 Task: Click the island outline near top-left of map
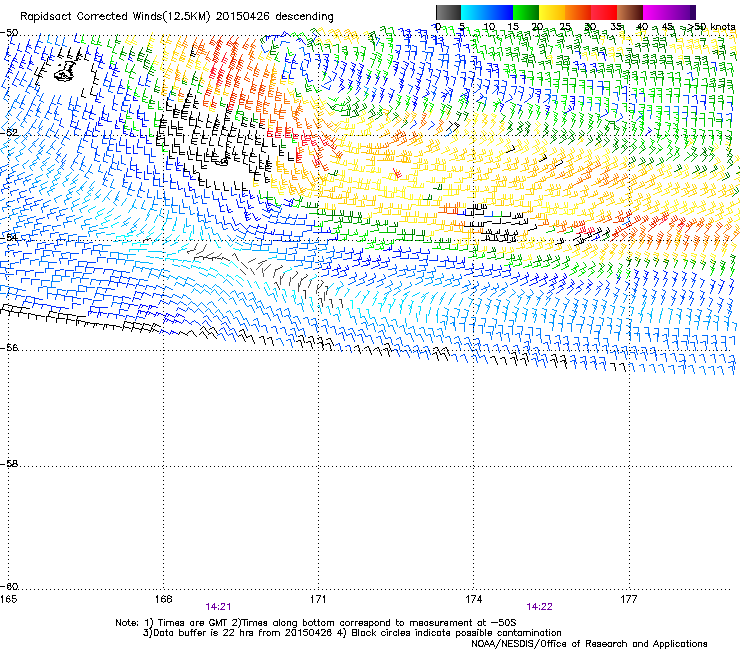65,71
